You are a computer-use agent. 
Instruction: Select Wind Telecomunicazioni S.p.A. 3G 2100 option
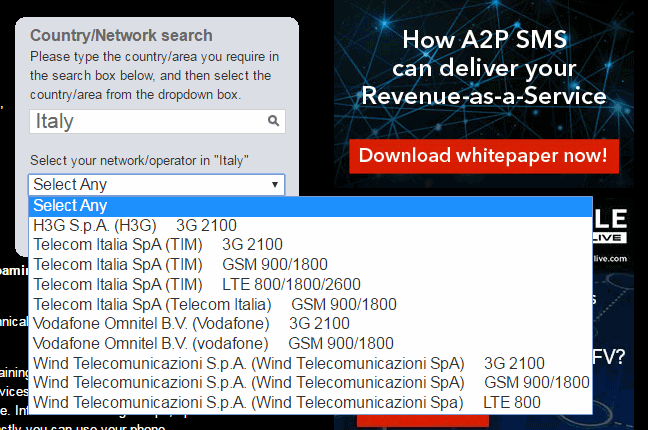310,363
